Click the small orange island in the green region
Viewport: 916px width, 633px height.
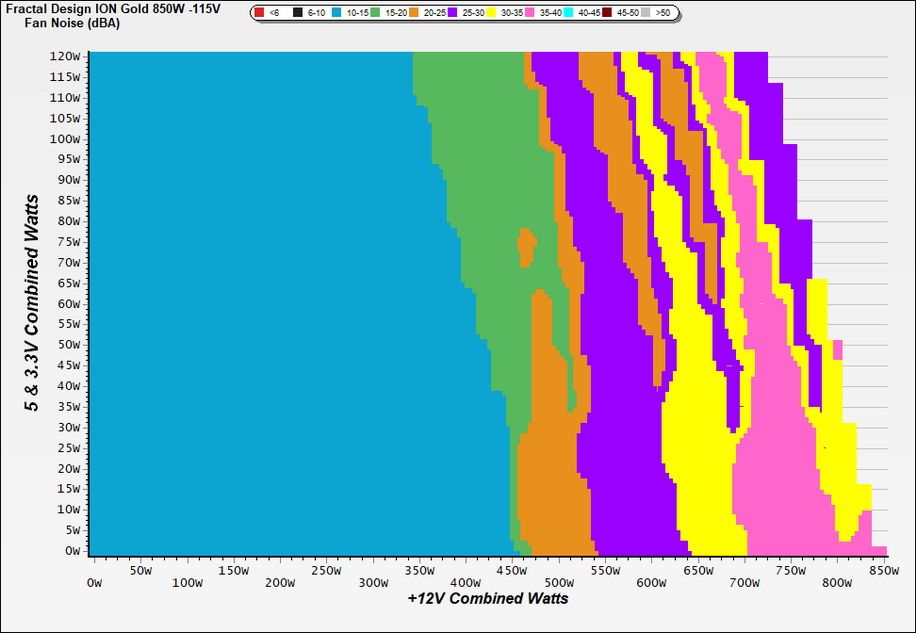point(527,248)
